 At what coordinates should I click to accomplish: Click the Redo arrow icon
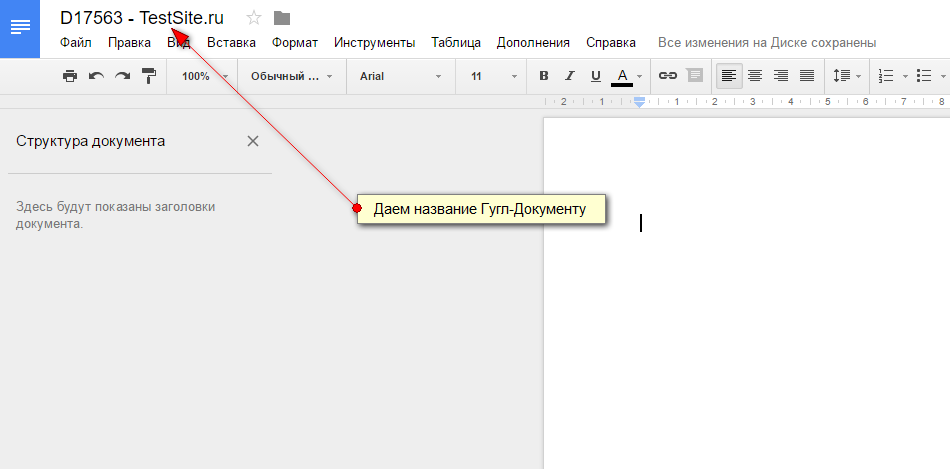point(122,76)
